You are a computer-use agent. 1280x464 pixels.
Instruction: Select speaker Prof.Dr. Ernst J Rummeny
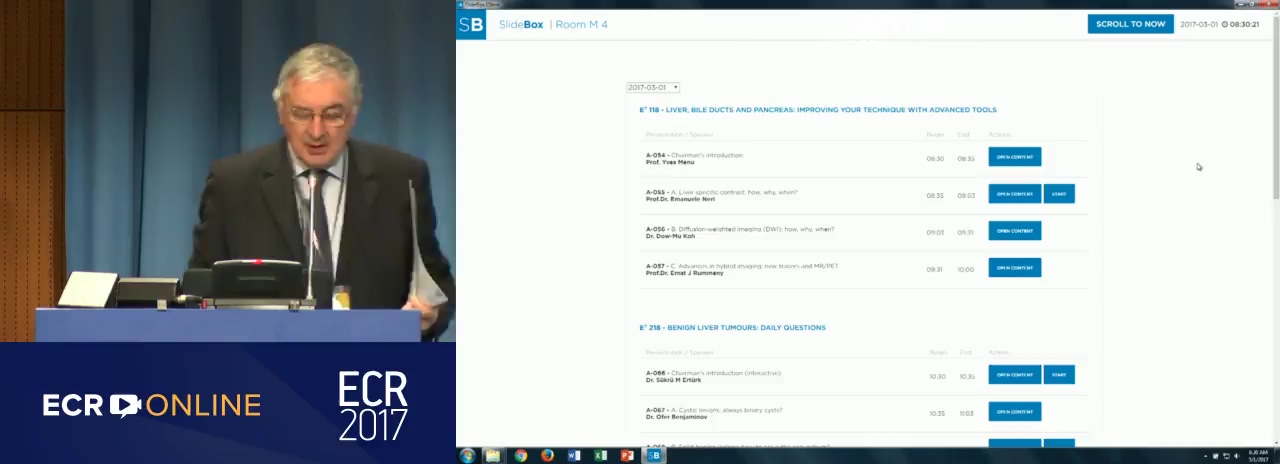(x=684, y=273)
